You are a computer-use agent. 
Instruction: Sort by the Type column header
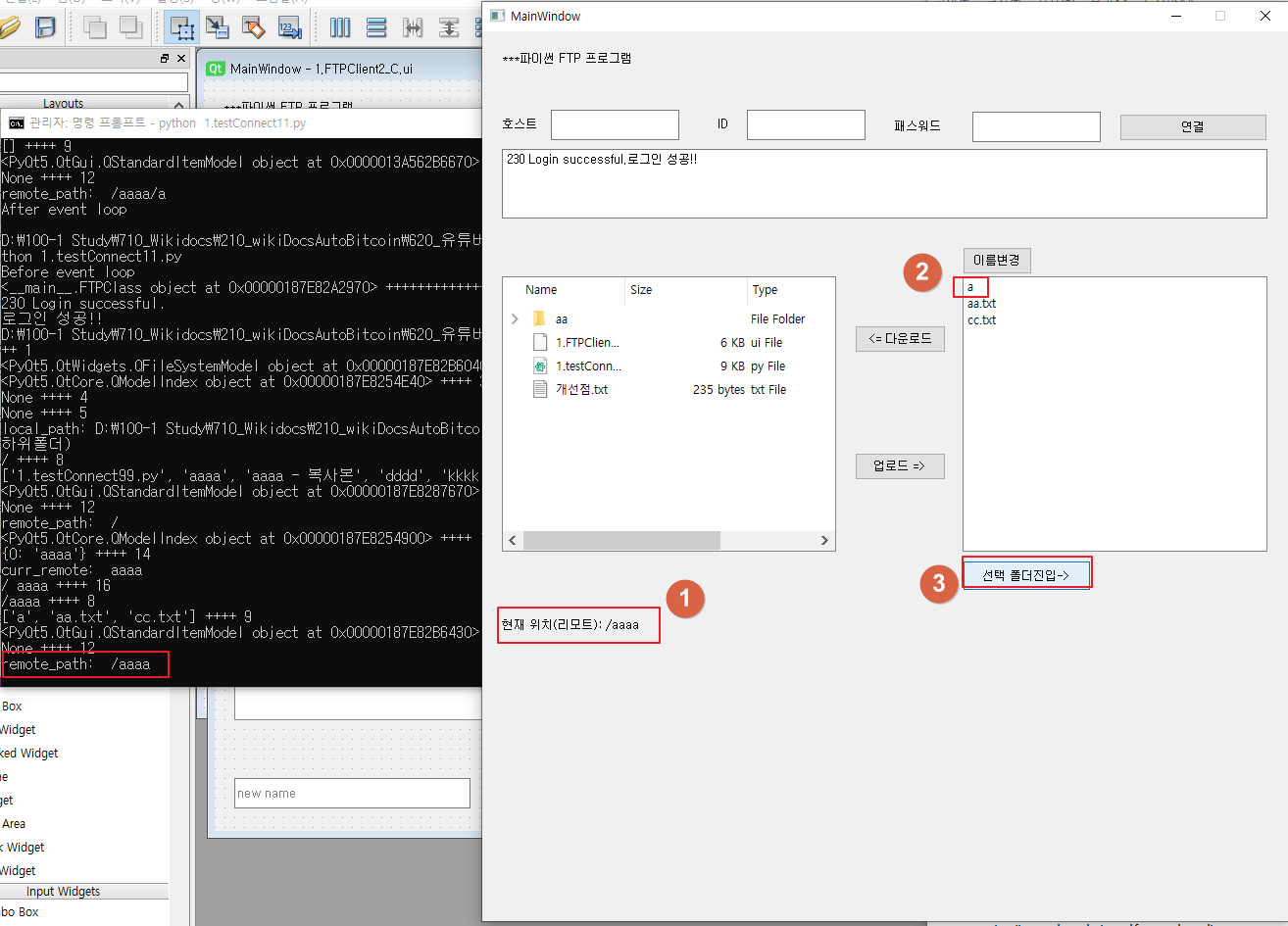point(790,290)
